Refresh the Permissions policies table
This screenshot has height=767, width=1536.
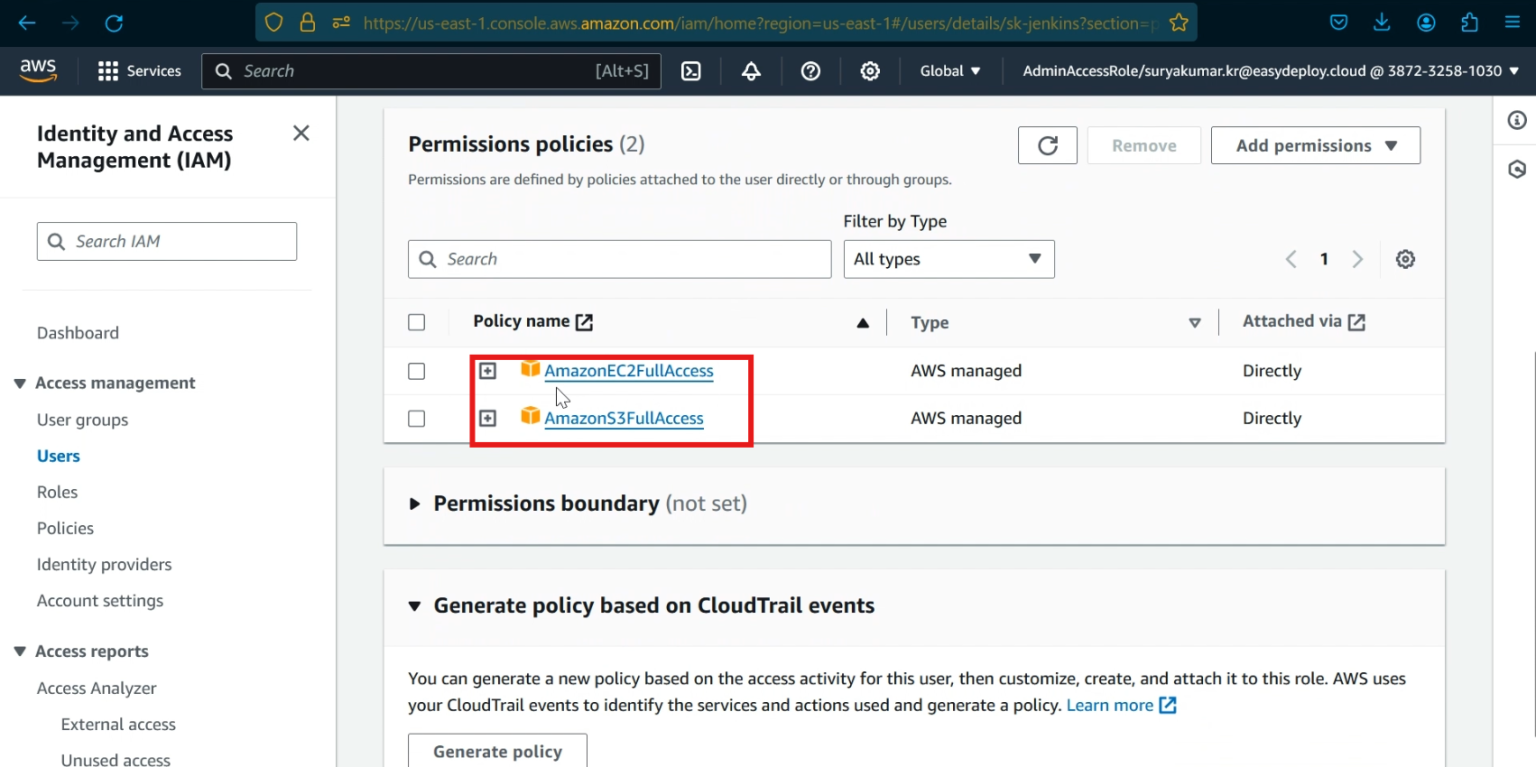pyautogui.click(x=1047, y=145)
